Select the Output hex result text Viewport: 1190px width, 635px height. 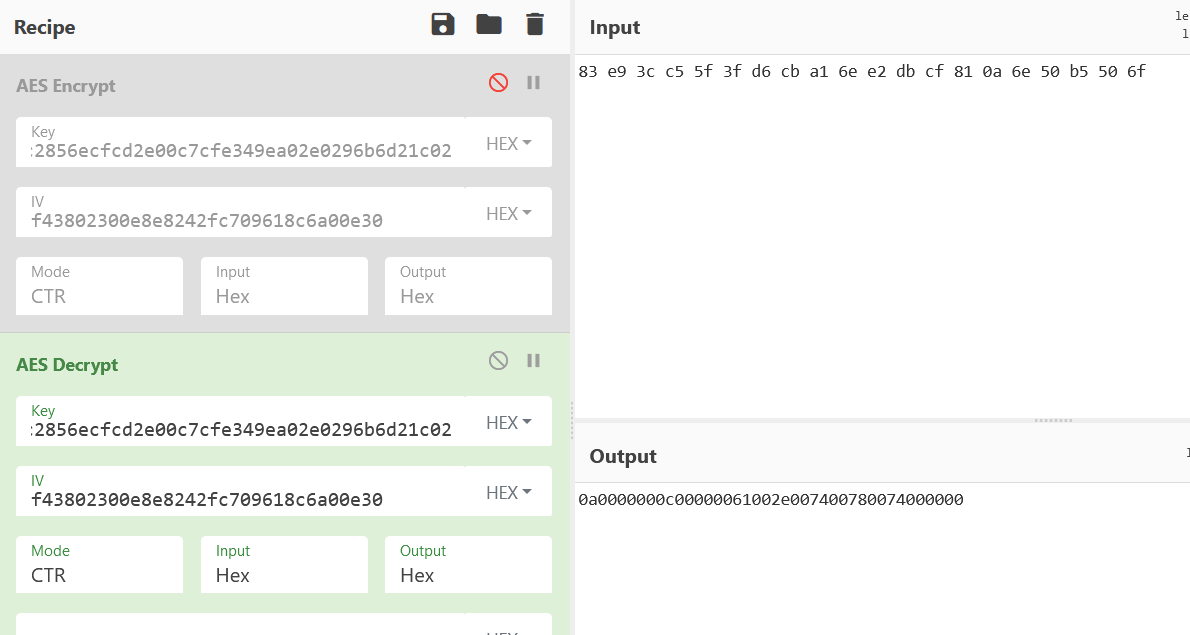770,499
